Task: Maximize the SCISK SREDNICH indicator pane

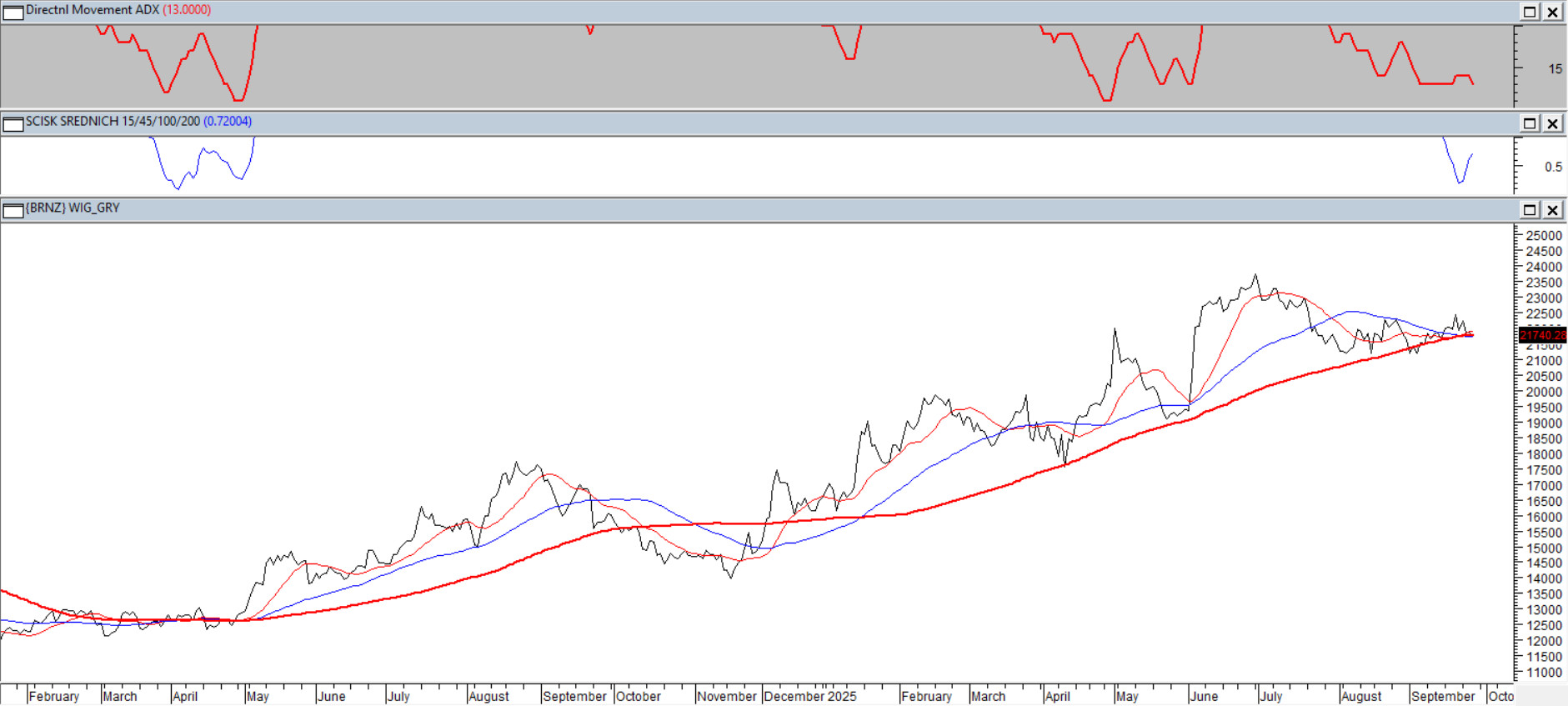Action: [x=1530, y=123]
